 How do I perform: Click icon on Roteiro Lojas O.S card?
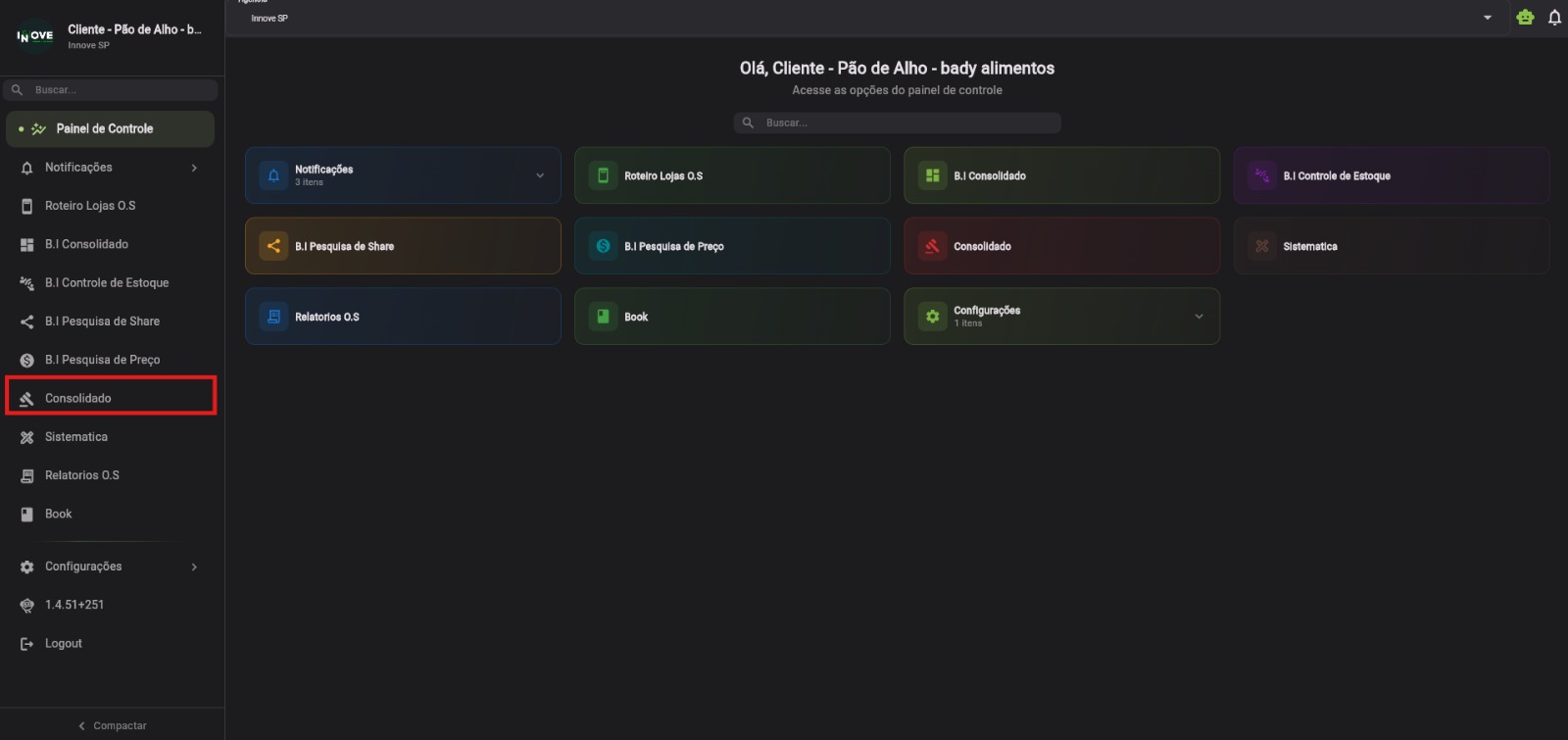(603, 175)
